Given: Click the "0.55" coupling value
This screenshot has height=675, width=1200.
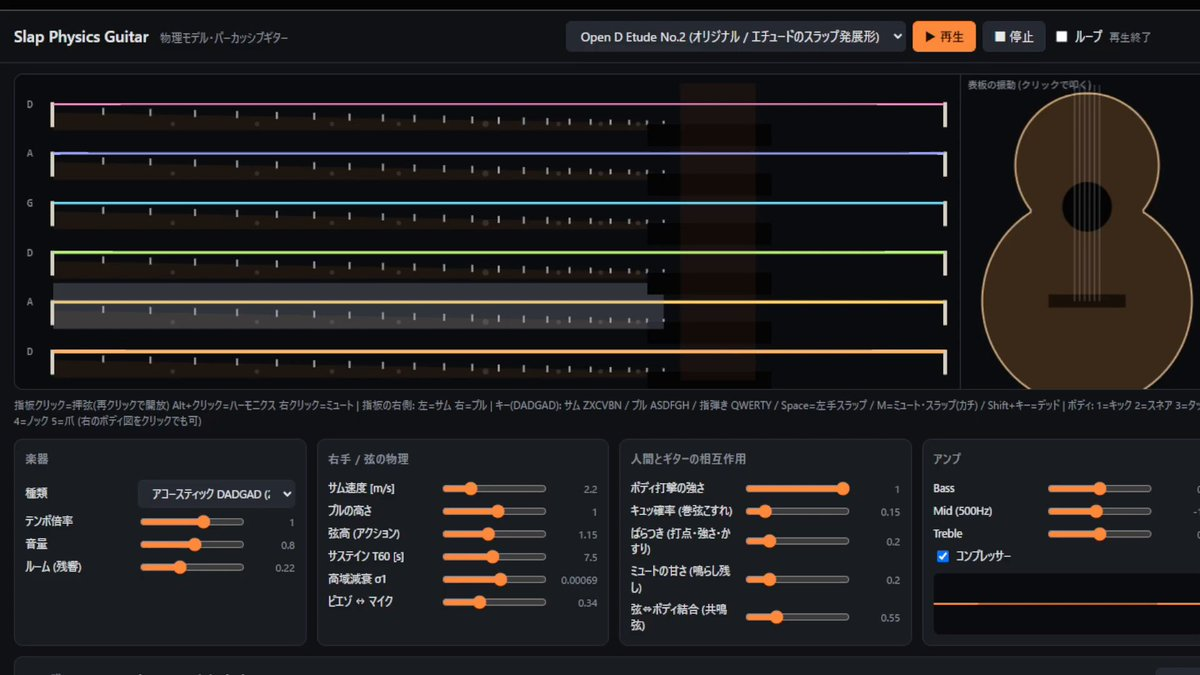Looking at the screenshot, I should (890, 618).
